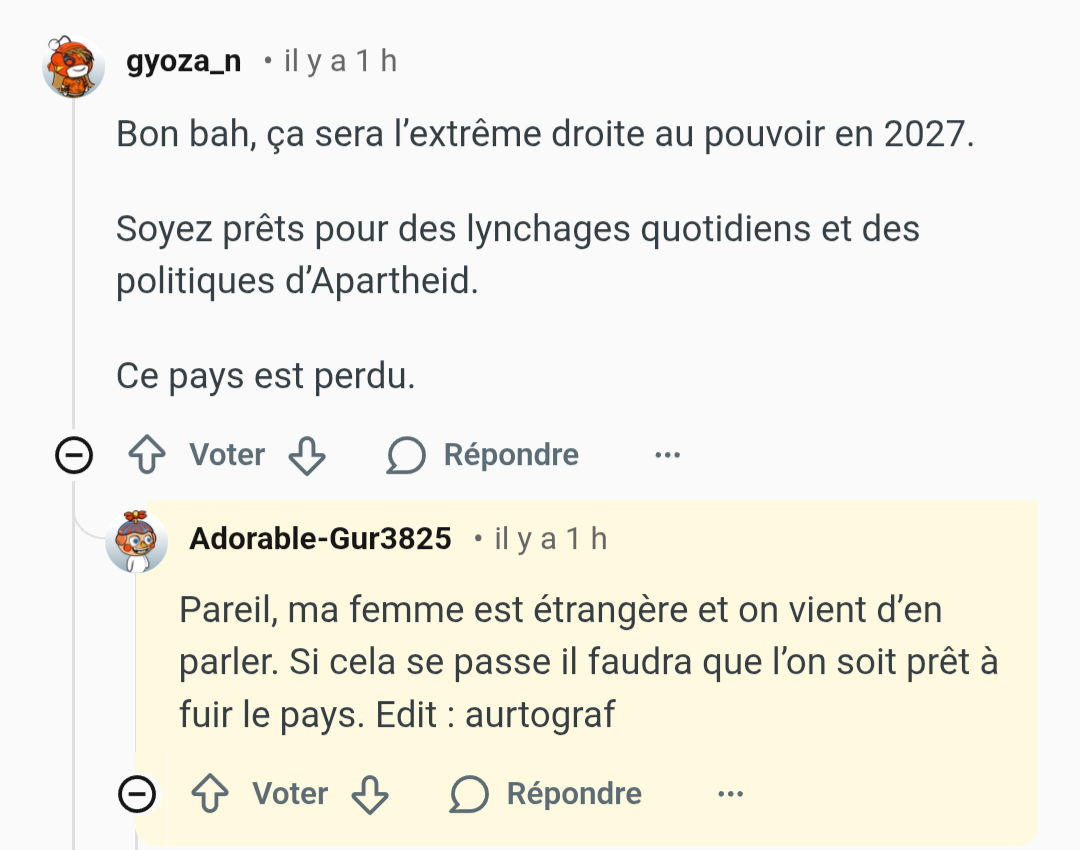Click speech bubble icon under gyoza_n's comment
Screen dimensions: 1080x850
(406, 456)
